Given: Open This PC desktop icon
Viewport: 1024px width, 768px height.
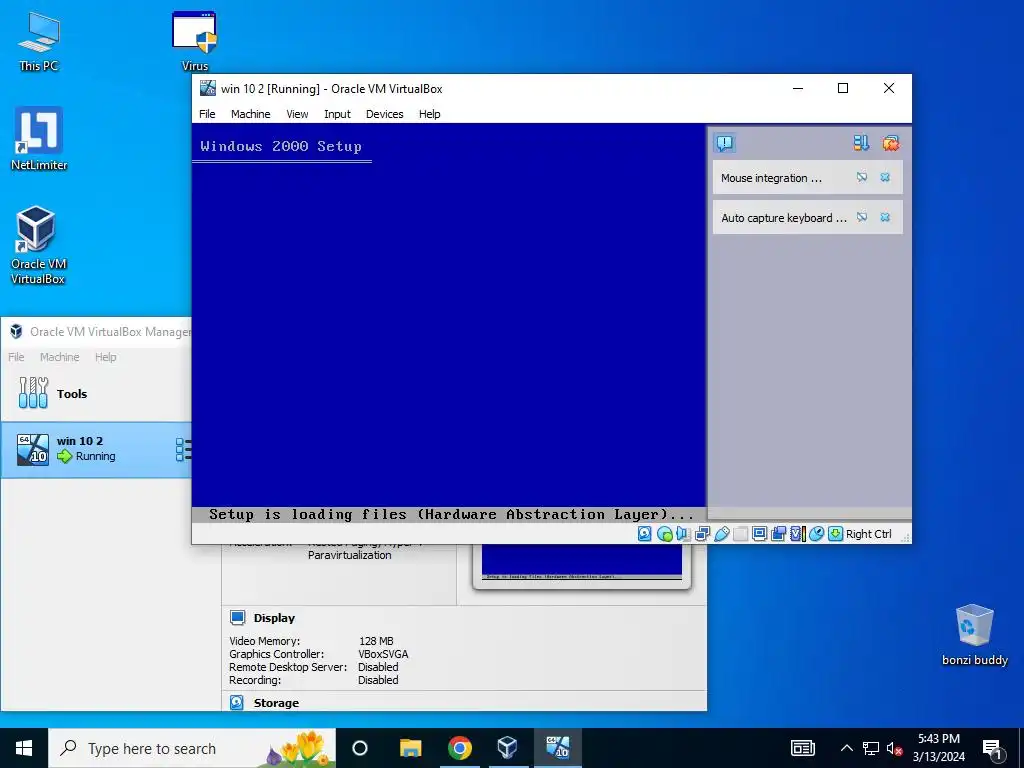Looking at the screenshot, I should point(39,41).
